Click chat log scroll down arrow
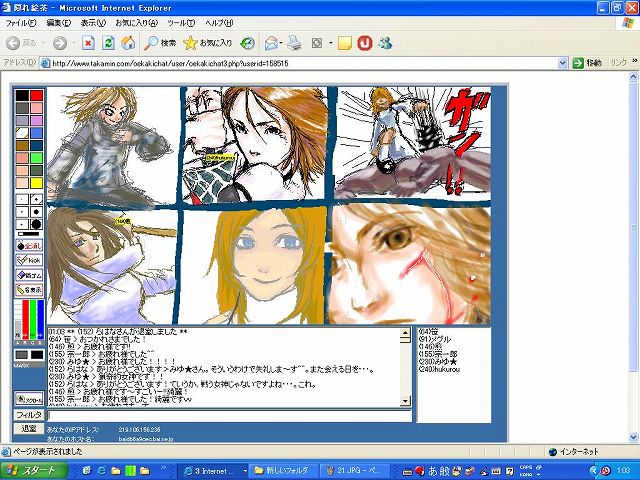 (405, 401)
